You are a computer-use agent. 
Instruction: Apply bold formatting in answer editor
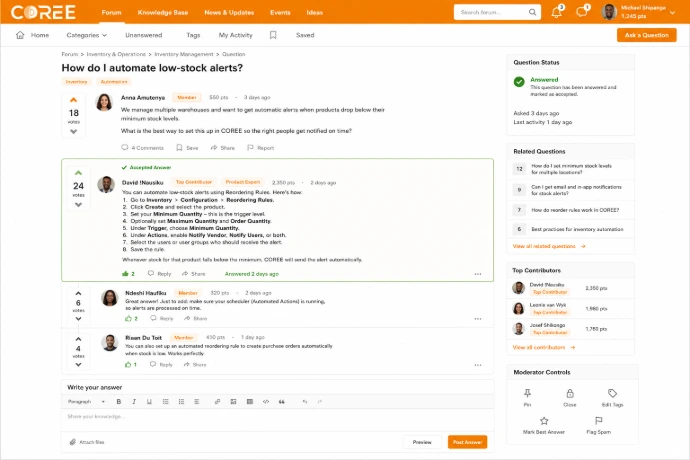pyautogui.click(x=118, y=401)
